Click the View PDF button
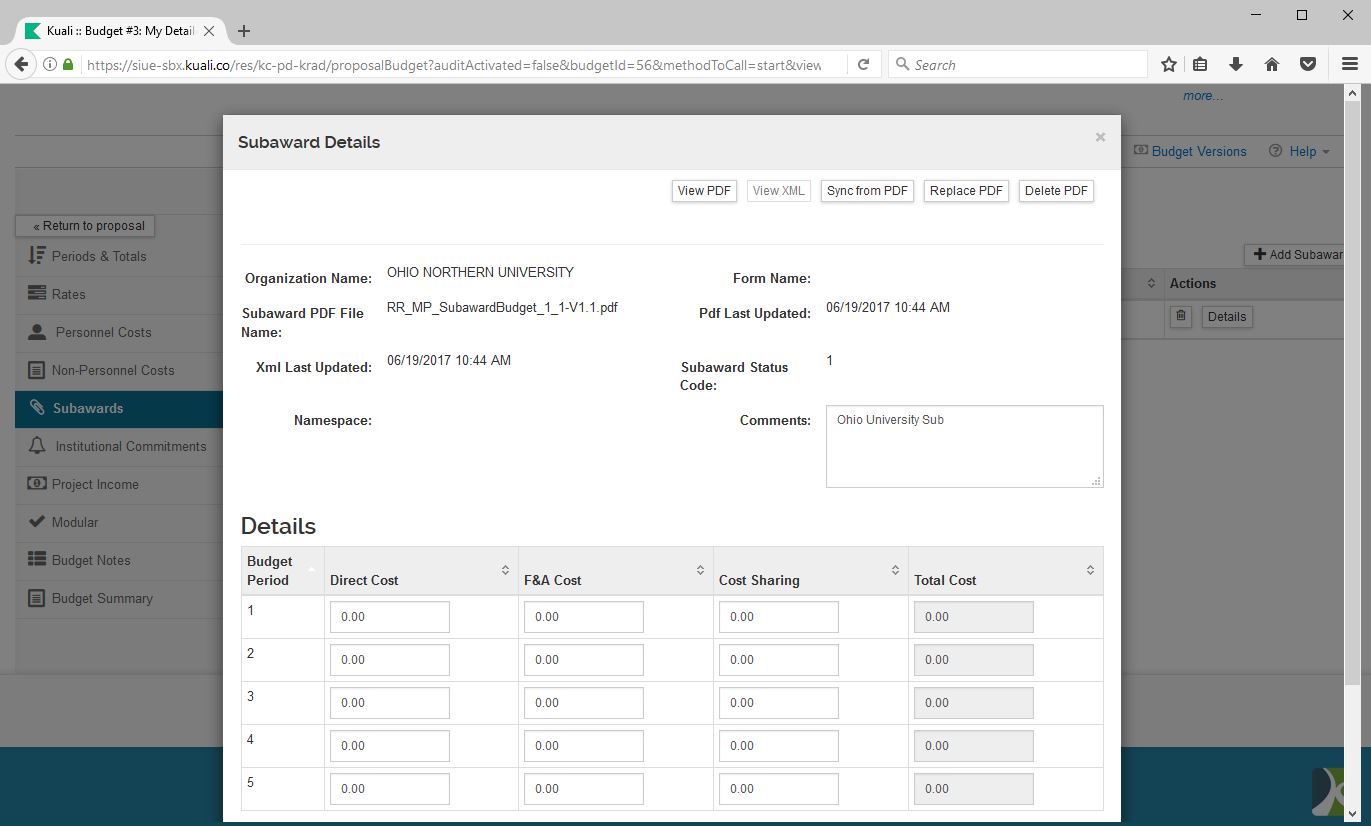 click(704, 191)
